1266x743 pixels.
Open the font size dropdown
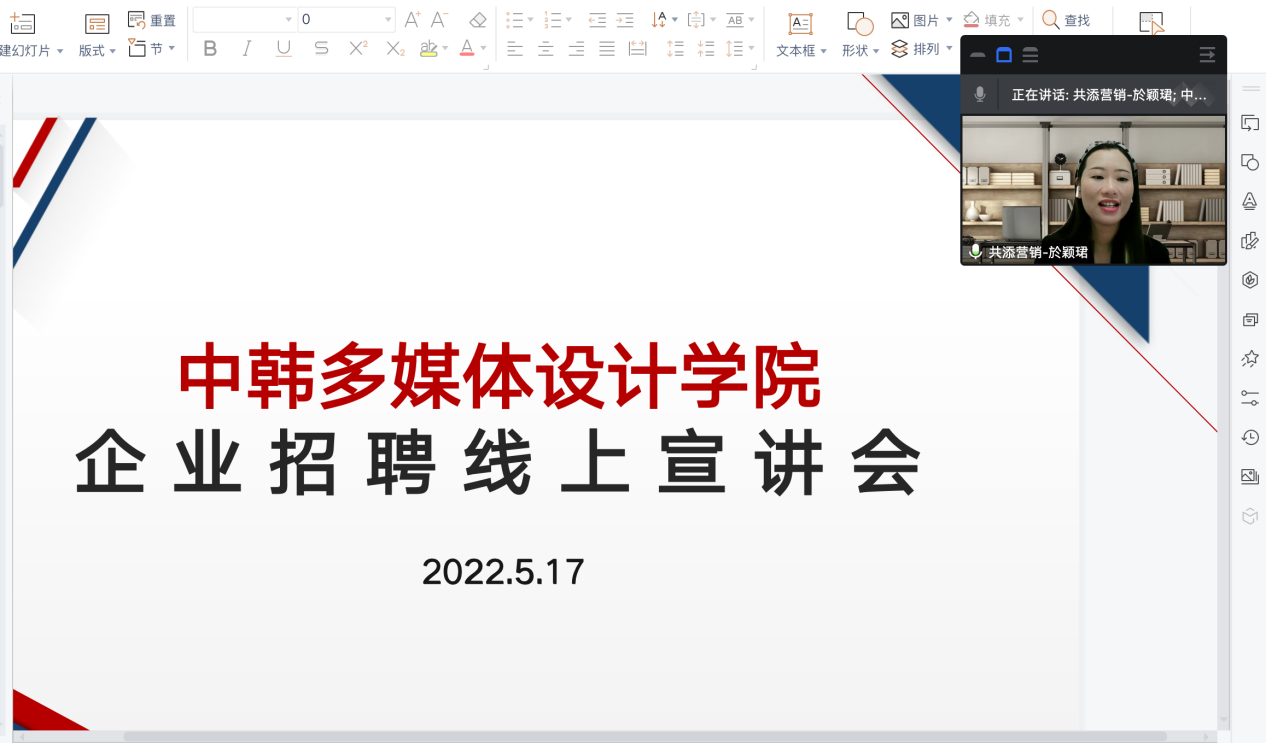388,20
